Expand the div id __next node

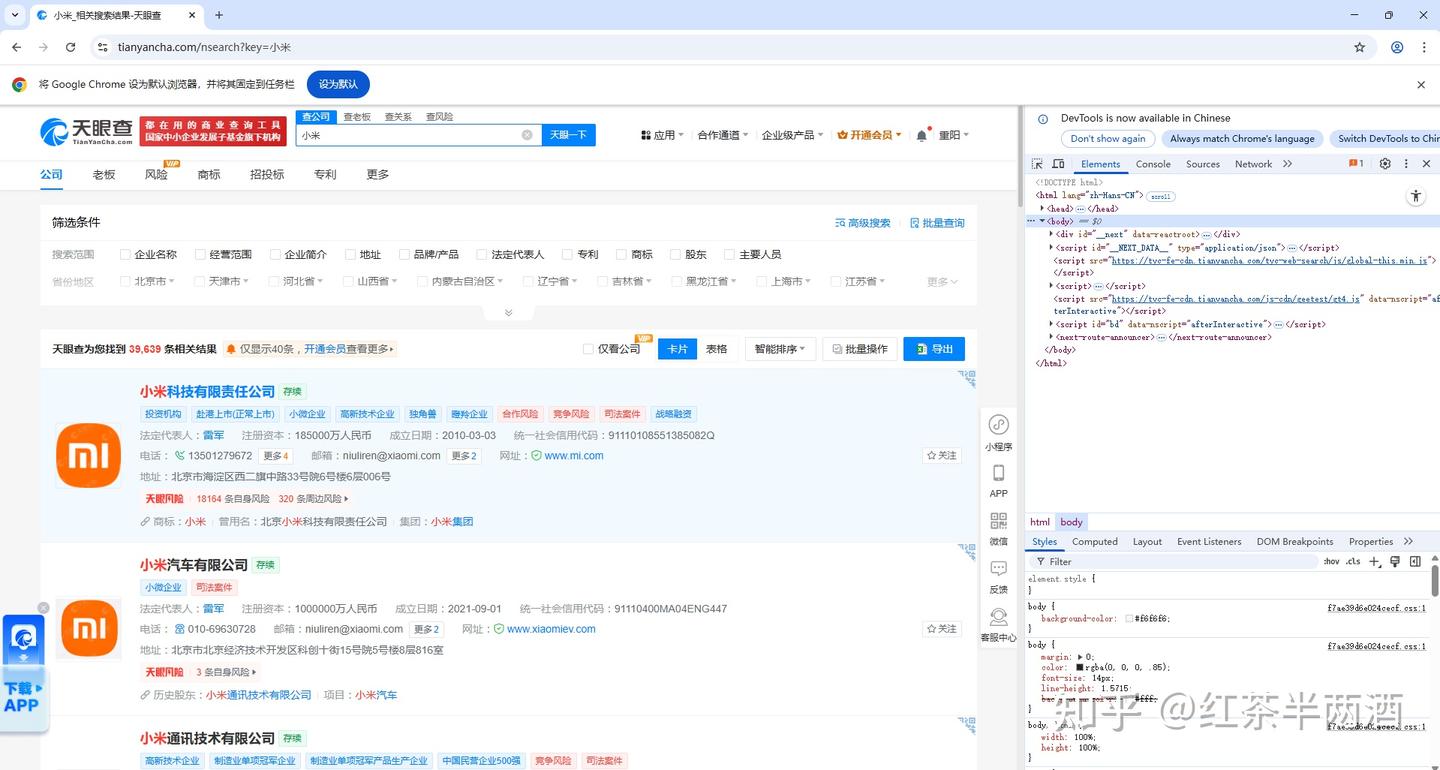(x=1052, y=234)
